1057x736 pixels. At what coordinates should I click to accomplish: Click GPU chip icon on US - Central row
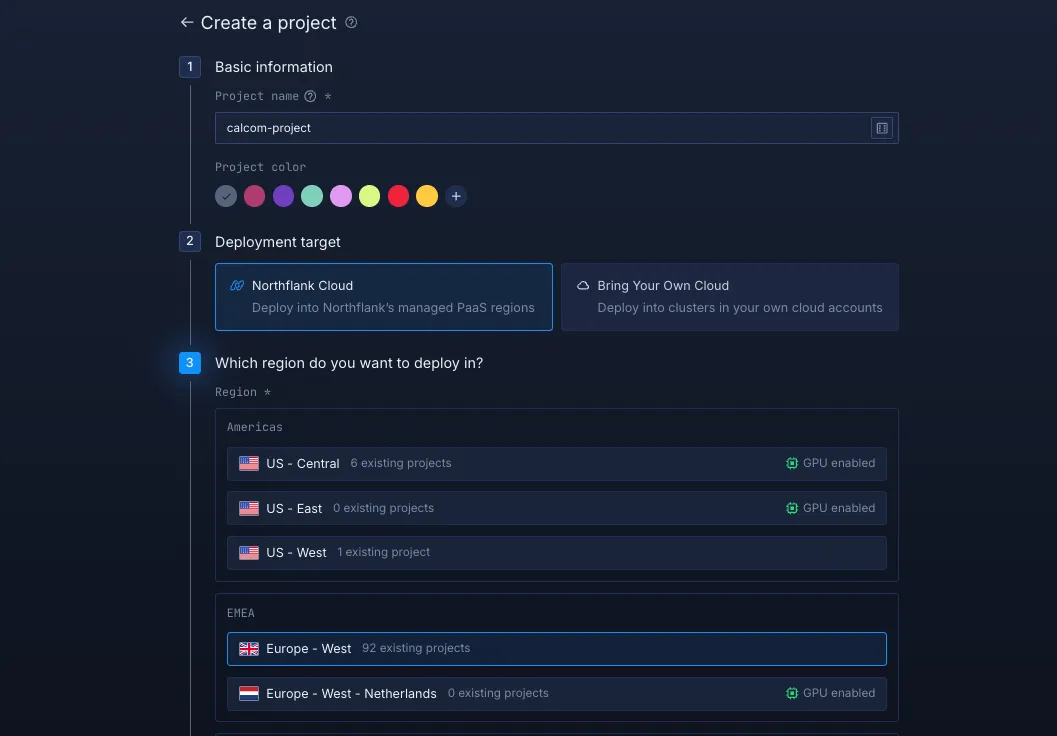[x=792, y=463]
